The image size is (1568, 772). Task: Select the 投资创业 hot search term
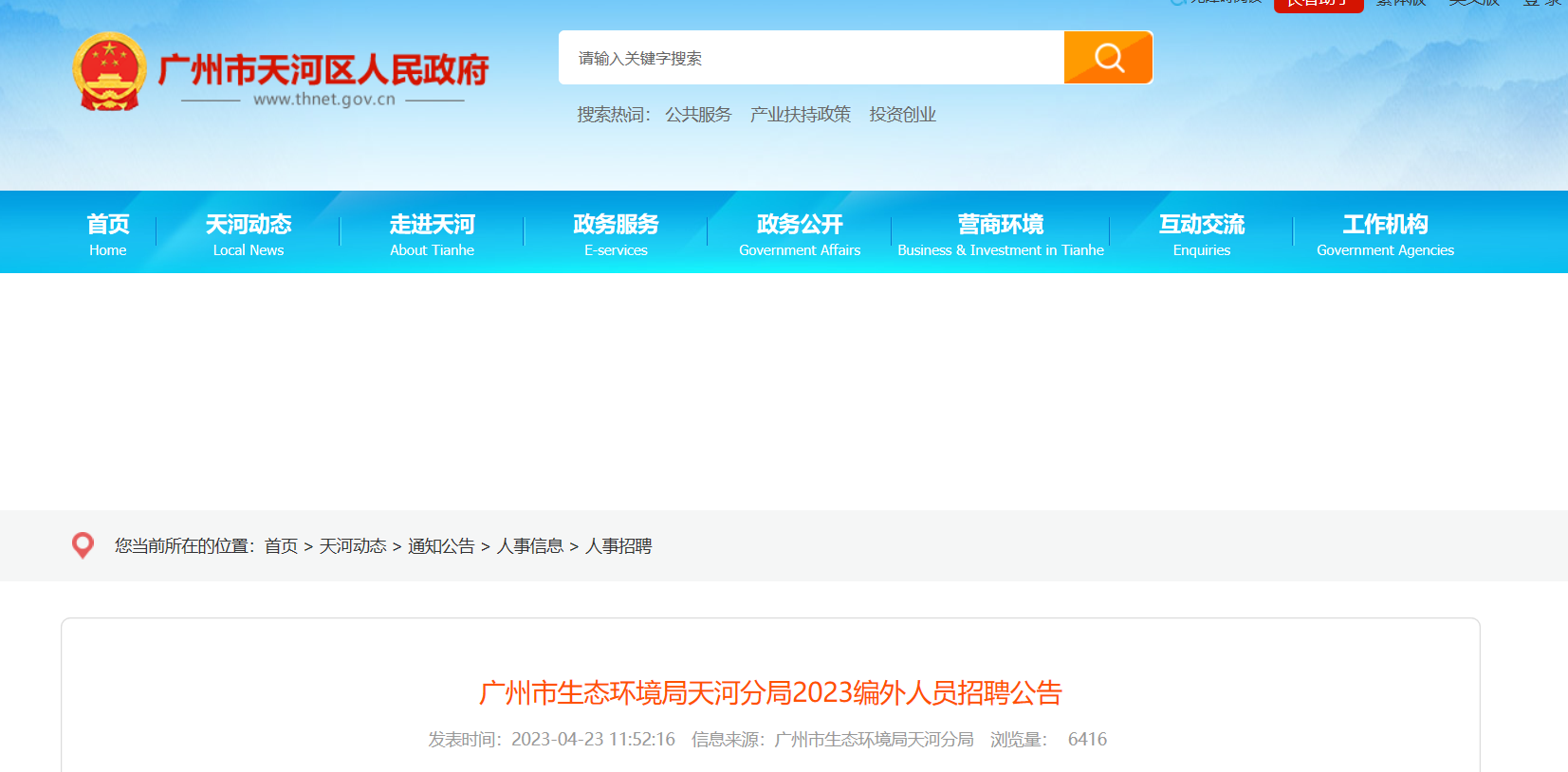903,115
